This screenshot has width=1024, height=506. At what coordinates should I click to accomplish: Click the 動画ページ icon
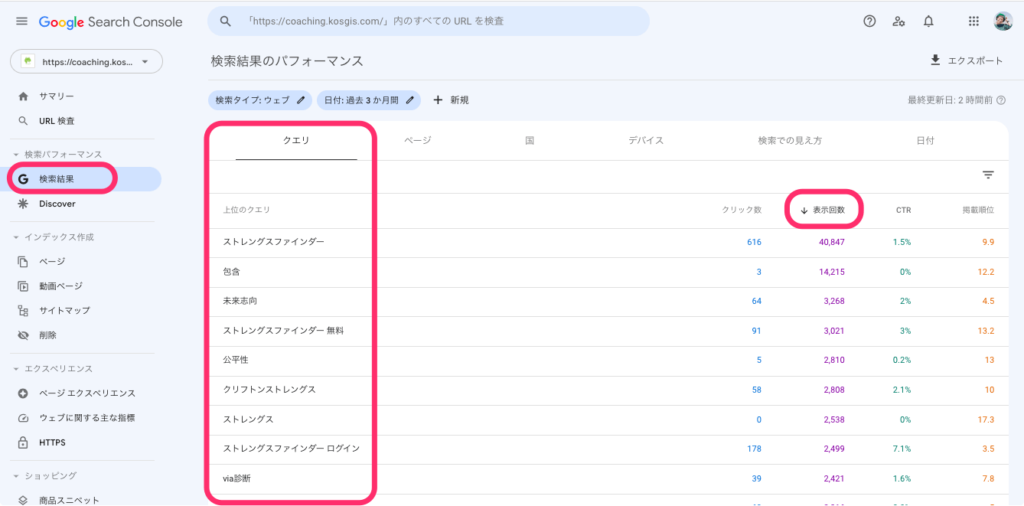[24, 286]
